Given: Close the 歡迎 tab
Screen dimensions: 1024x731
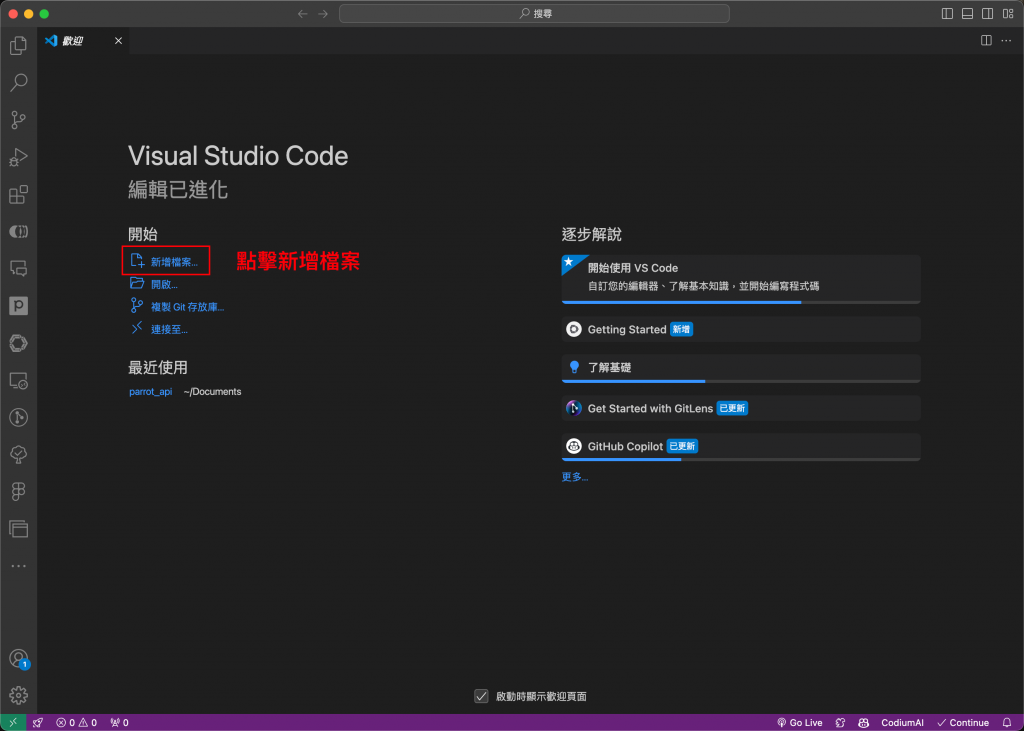Looking at the screenshot, I should (x=118, y=41).
